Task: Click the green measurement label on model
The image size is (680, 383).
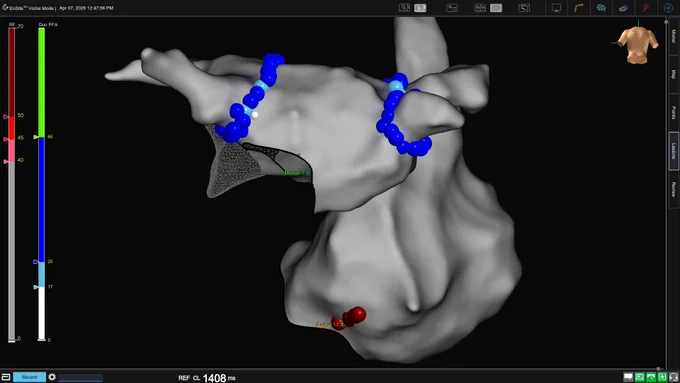Action: [297, 173]
